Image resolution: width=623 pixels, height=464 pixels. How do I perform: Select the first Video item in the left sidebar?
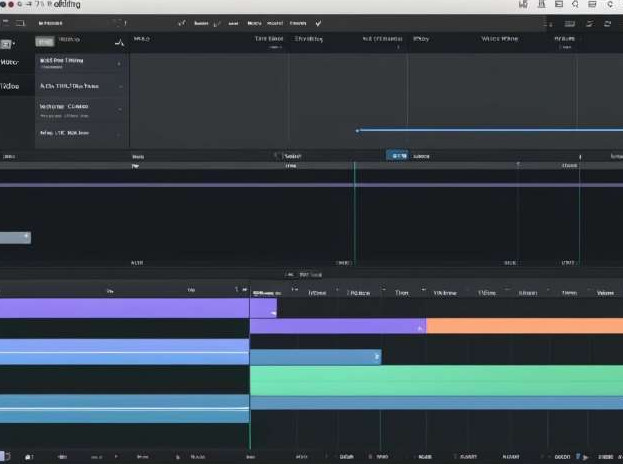coord(10,62)
